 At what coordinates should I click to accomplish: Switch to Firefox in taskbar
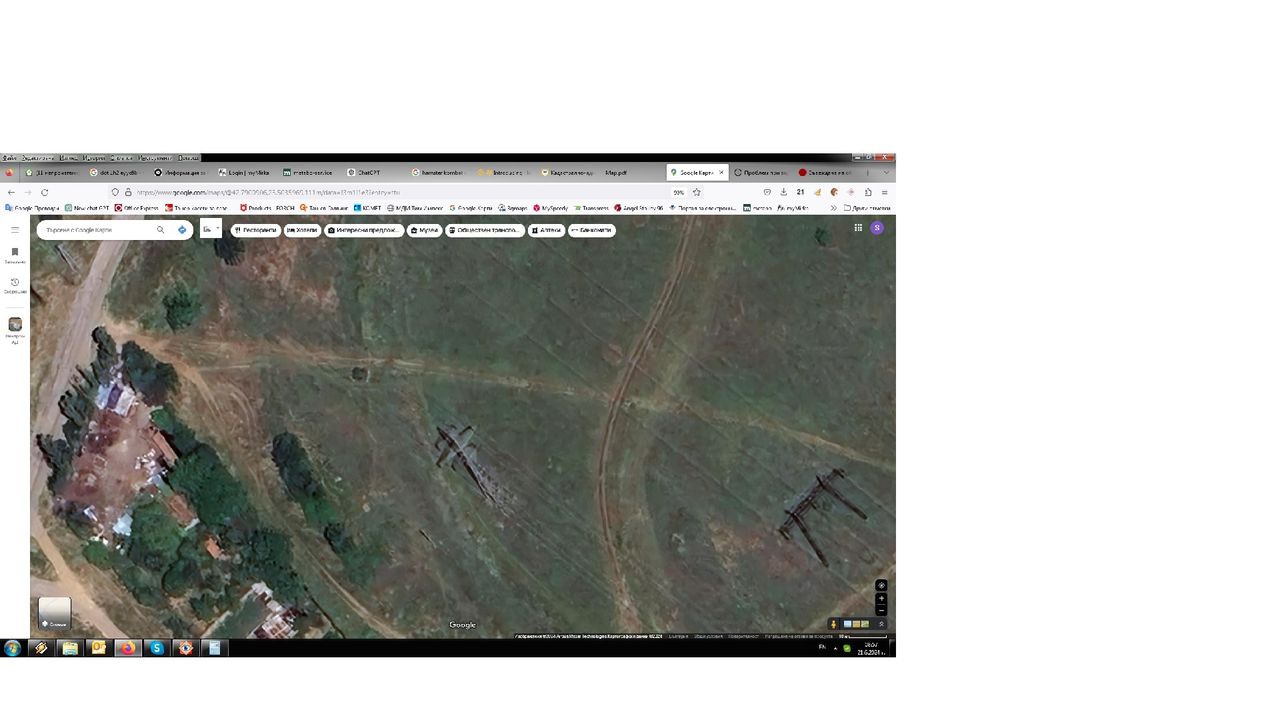click(127, 648)
